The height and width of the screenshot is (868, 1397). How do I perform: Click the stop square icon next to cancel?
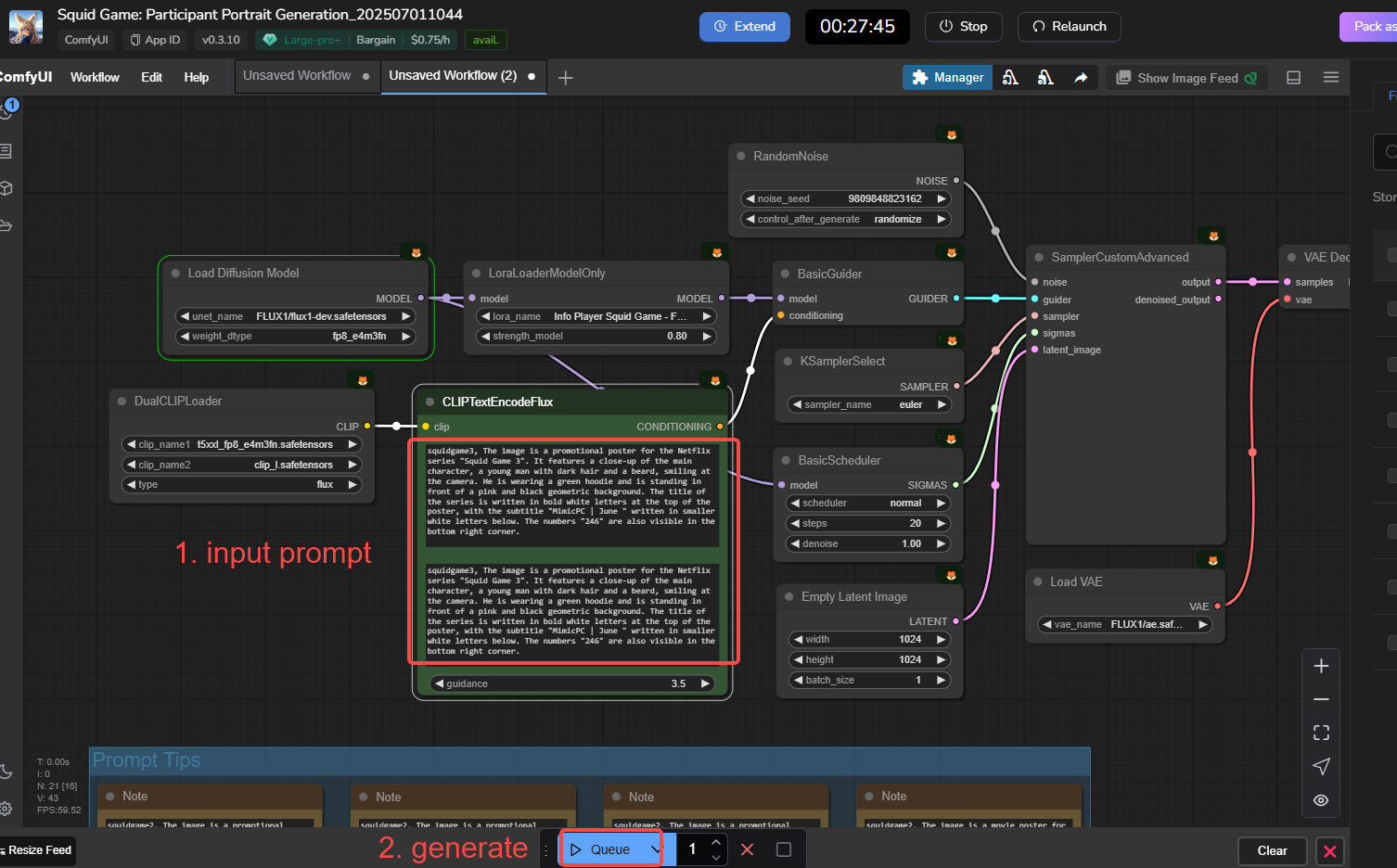click(x=784, y=849)
